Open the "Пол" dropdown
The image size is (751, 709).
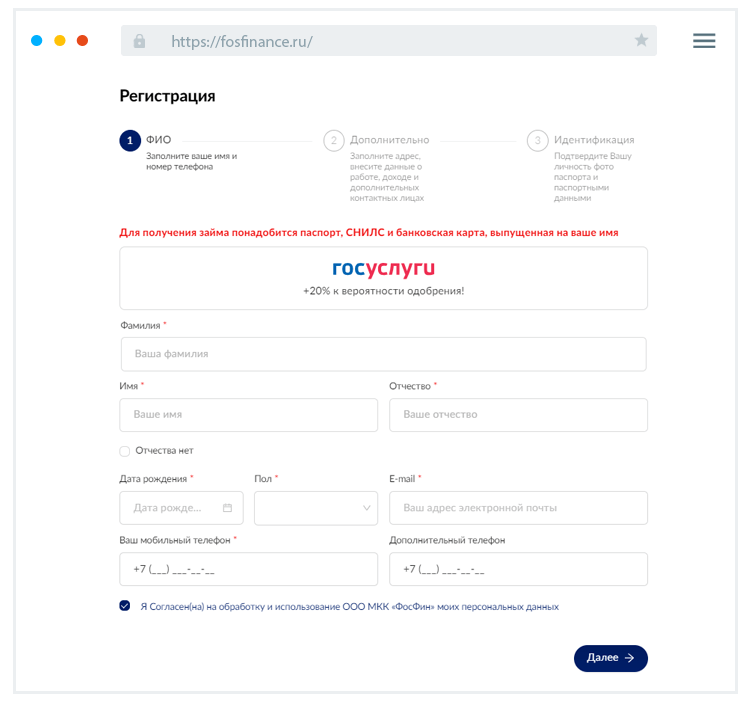(x=316, y=508)
